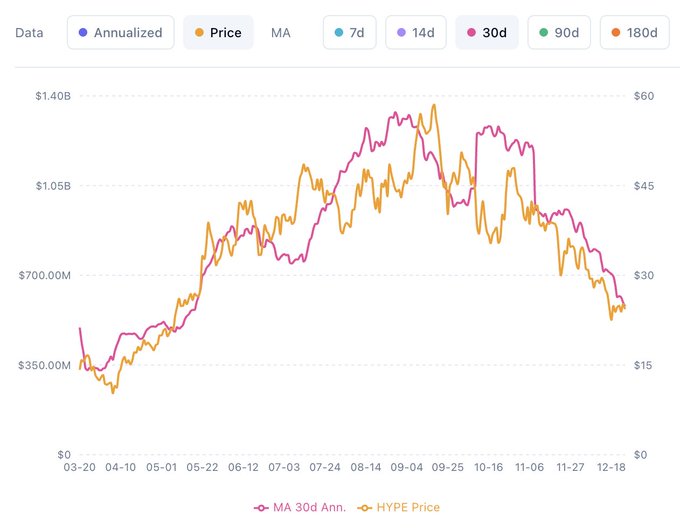Click the MA label before period buttons
This screenshot has height=528, width=680.
point(281,32)
